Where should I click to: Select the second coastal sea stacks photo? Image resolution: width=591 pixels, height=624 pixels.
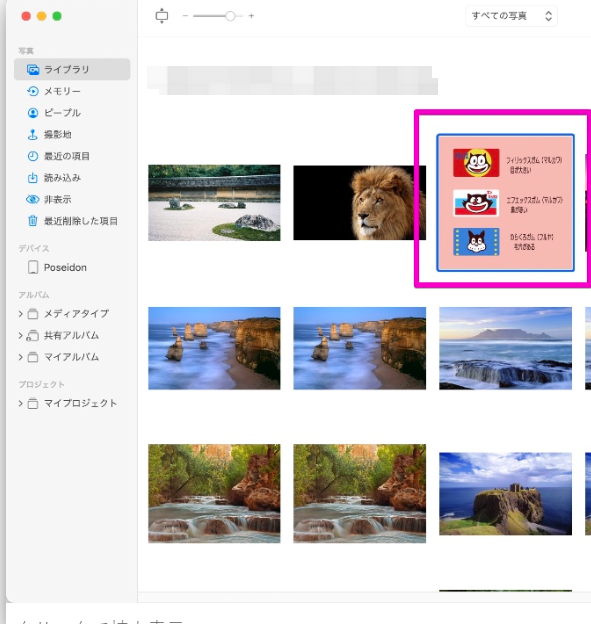pyautogui.click(x=359, y=348)
